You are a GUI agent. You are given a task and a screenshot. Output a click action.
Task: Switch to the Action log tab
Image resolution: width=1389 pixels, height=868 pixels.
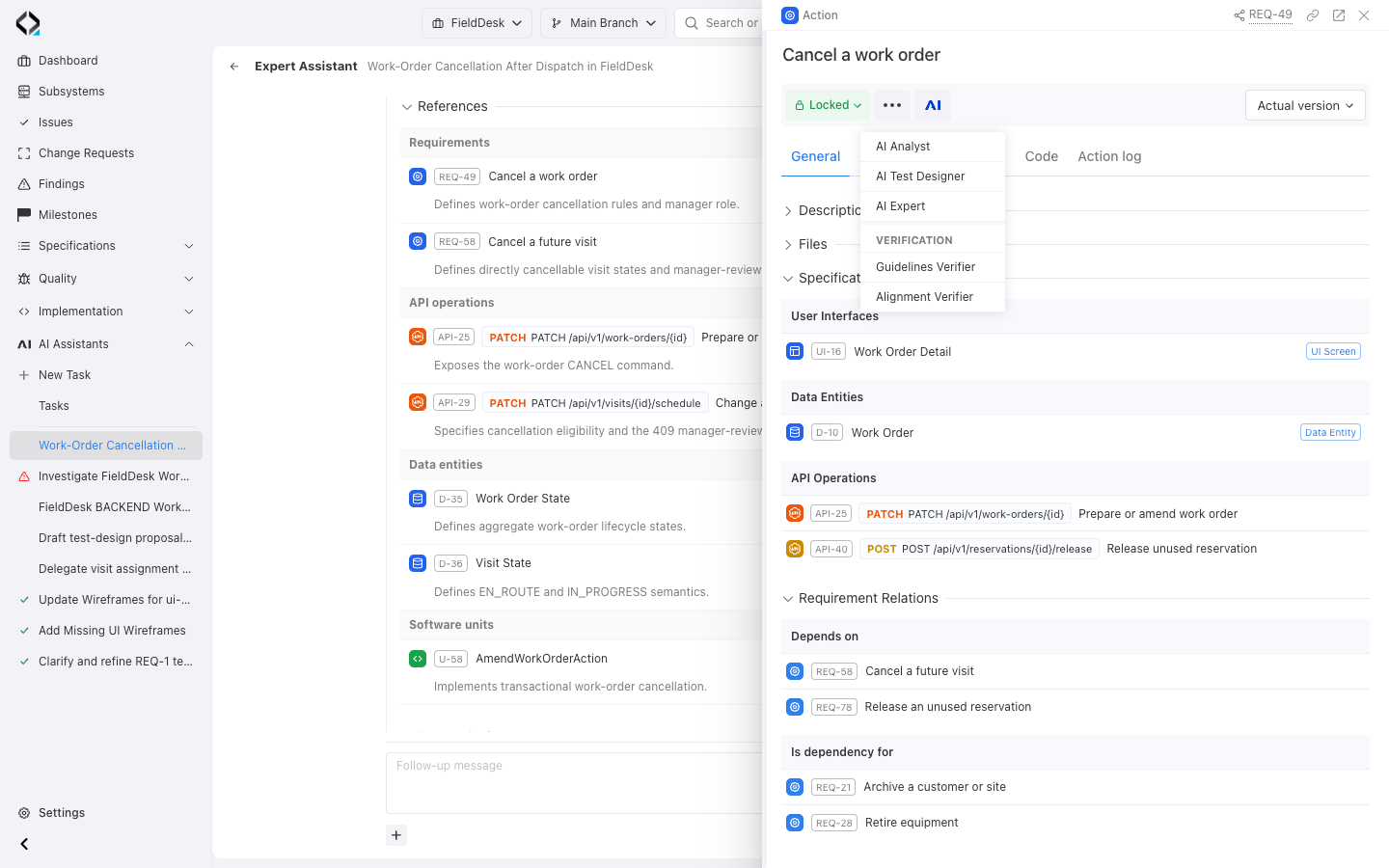tap(1109, 156)
